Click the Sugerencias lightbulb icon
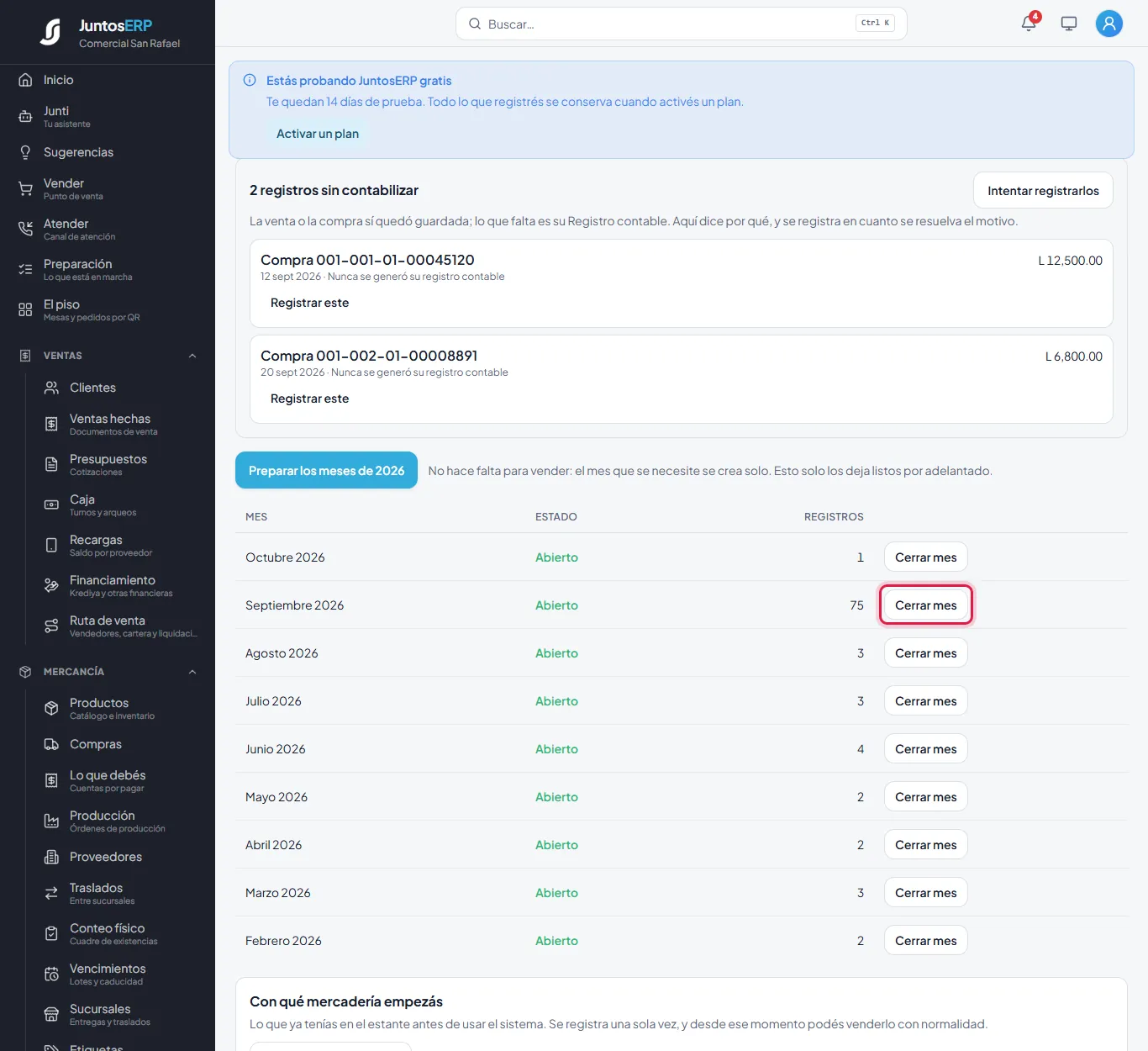Viewport: 1148px width, 1051px height. tap(25, 152)
